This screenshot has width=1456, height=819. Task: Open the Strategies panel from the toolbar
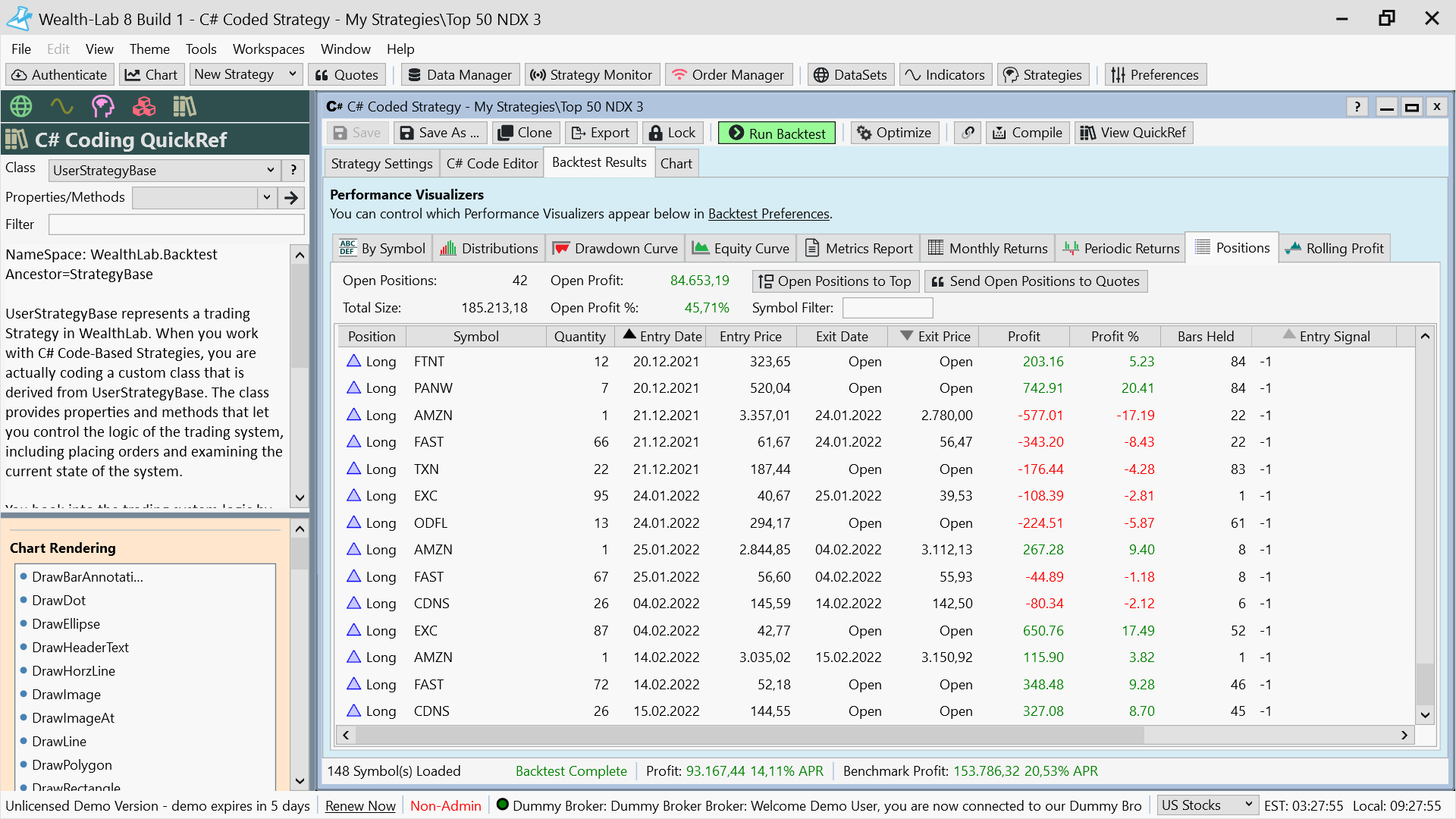click(1043, 75)
